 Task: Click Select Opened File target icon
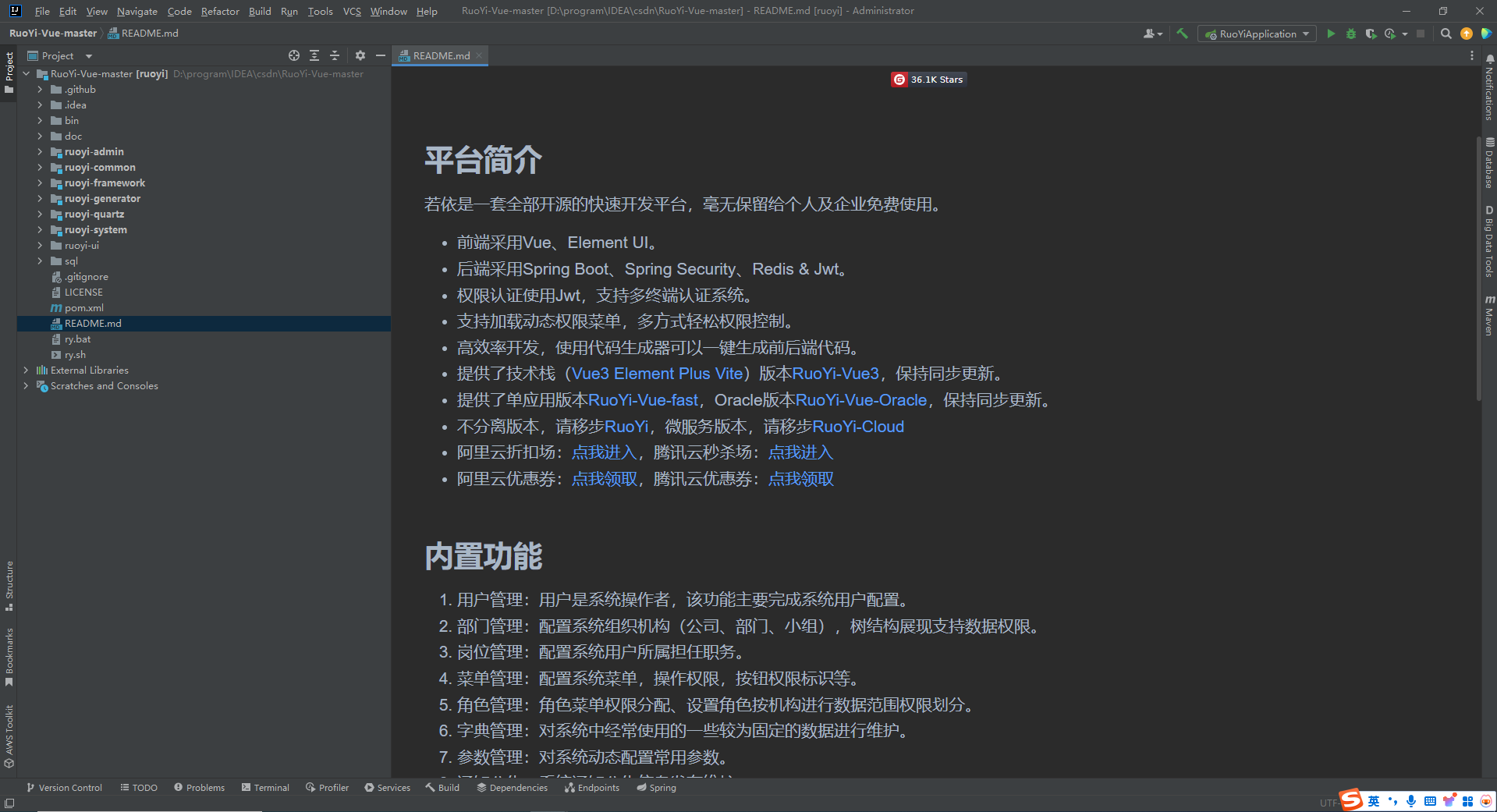click(x=293, y=55)
